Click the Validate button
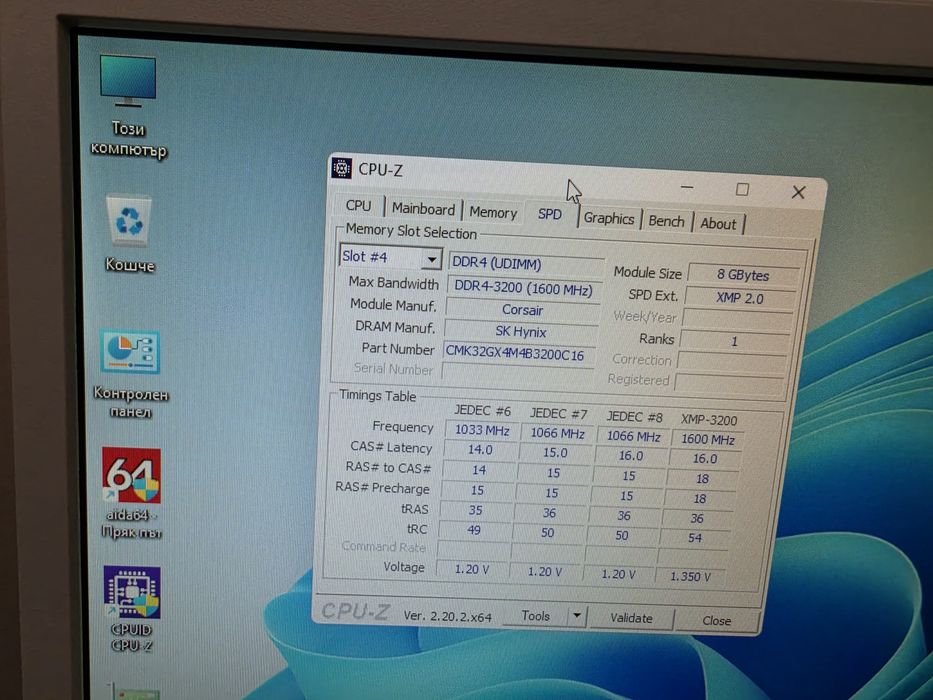 click(x=631, y=618)
